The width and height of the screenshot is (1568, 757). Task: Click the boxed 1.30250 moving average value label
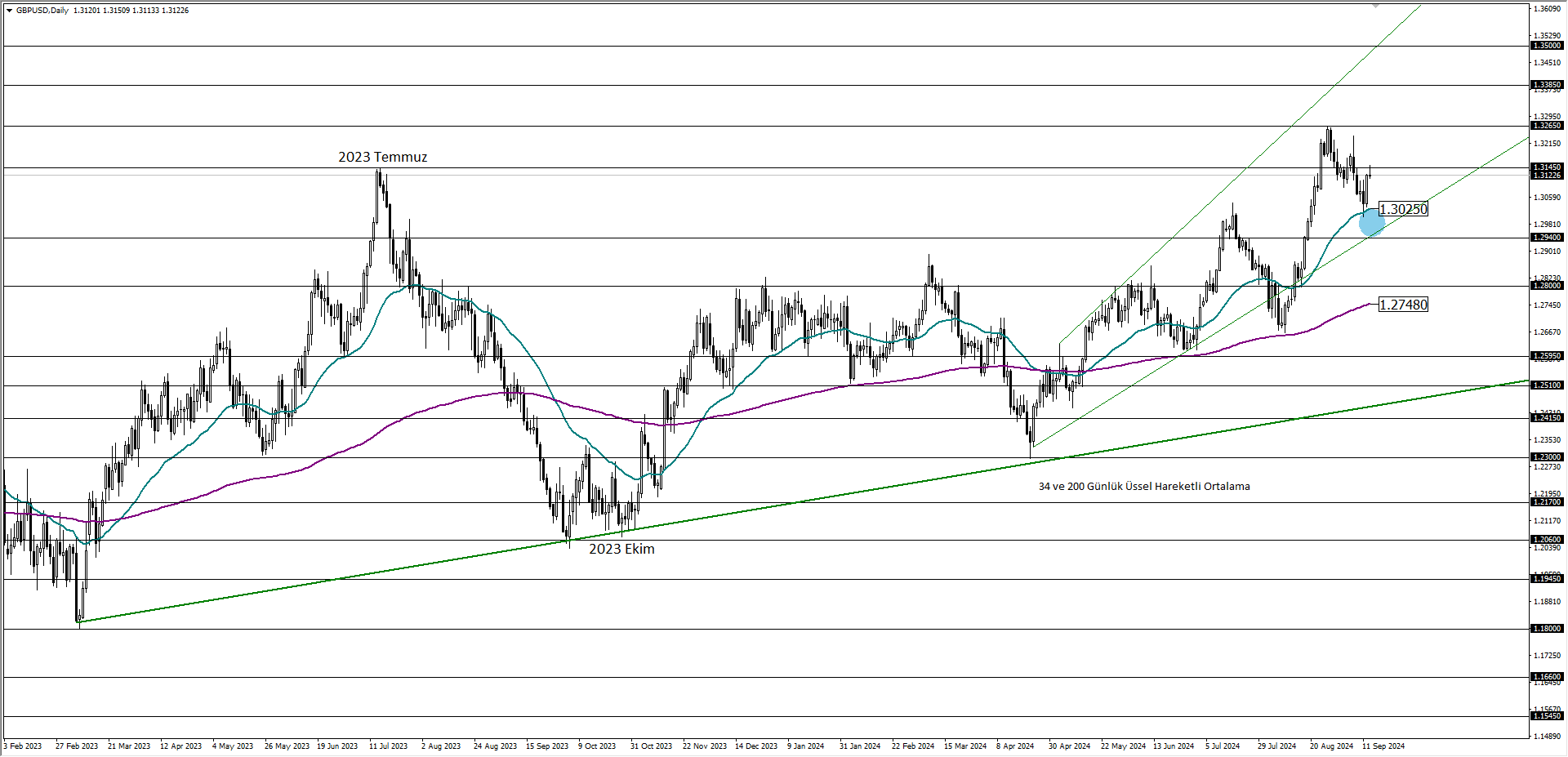[1403, 209]
